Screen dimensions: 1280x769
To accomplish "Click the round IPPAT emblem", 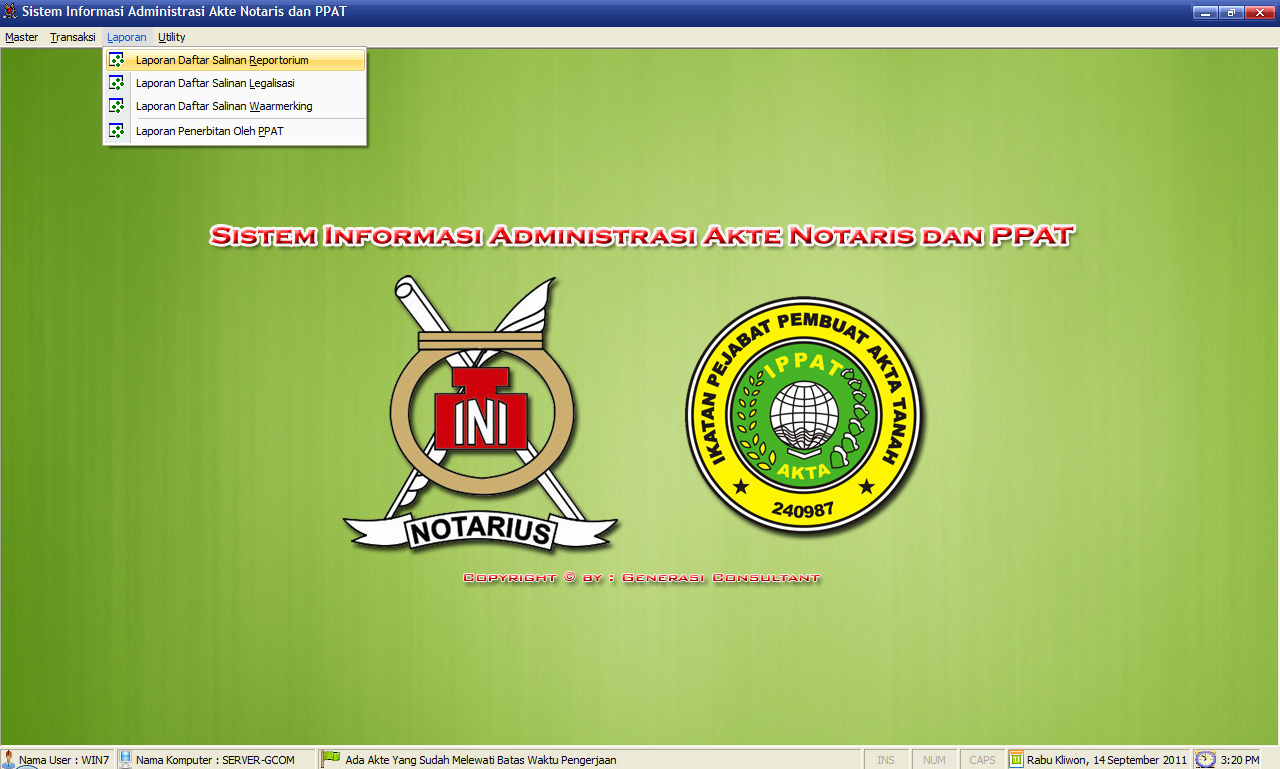I will [x=804, y=414].
